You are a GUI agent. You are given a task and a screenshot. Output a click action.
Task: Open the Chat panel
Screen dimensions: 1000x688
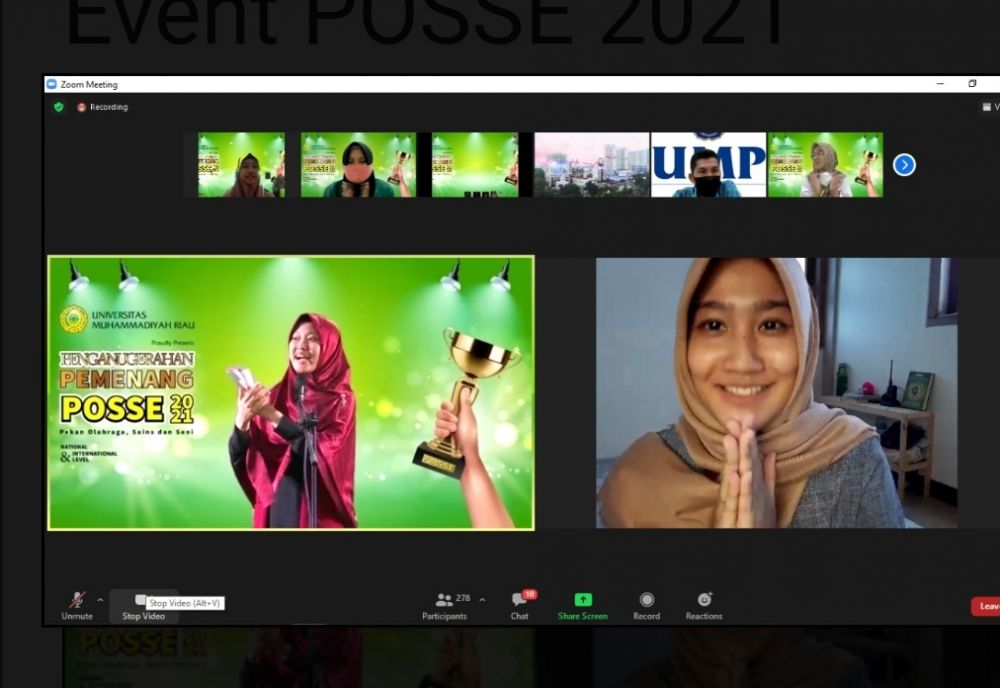tap(519, 604)
